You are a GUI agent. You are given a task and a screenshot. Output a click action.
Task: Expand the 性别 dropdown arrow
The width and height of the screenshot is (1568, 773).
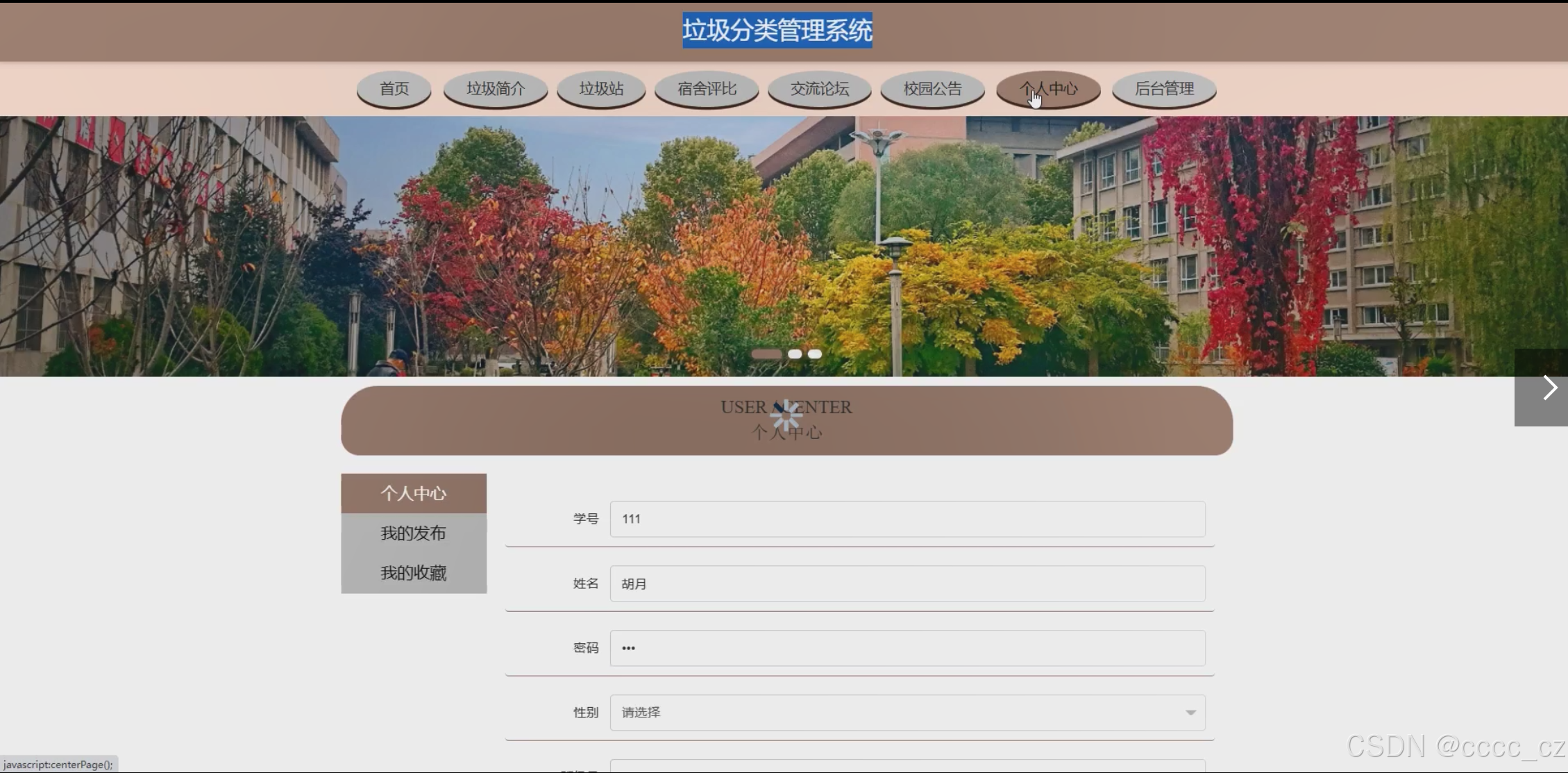click(x=1190, y=713)
